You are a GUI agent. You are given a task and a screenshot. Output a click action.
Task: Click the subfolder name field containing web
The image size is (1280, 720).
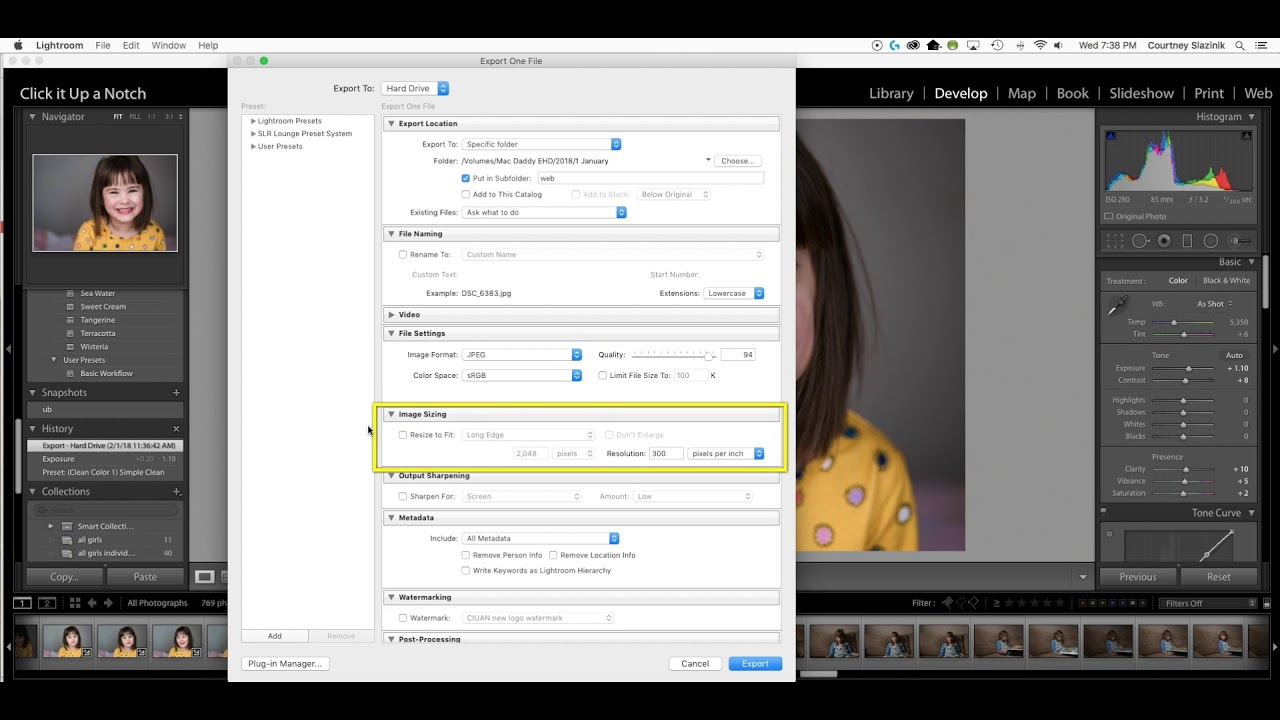click(x=650, y=178)
